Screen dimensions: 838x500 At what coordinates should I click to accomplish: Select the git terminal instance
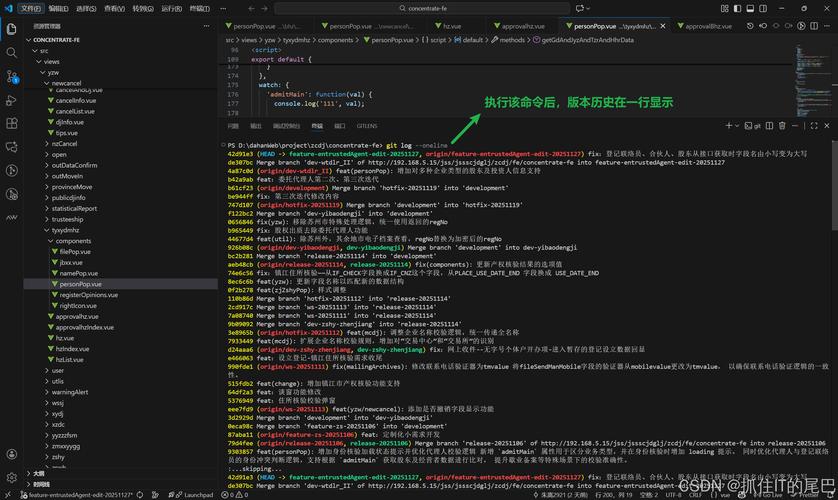pos(752,126)
